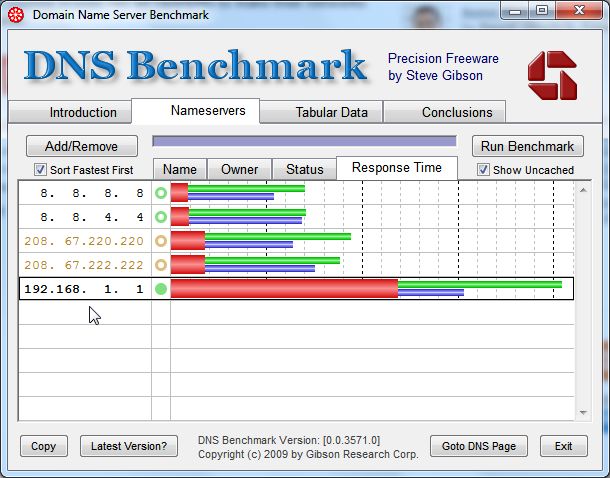This screenshot has width=610, height=478.
Task: Click the response bar graph for 8.8.8.8
Action: [238, 193]
